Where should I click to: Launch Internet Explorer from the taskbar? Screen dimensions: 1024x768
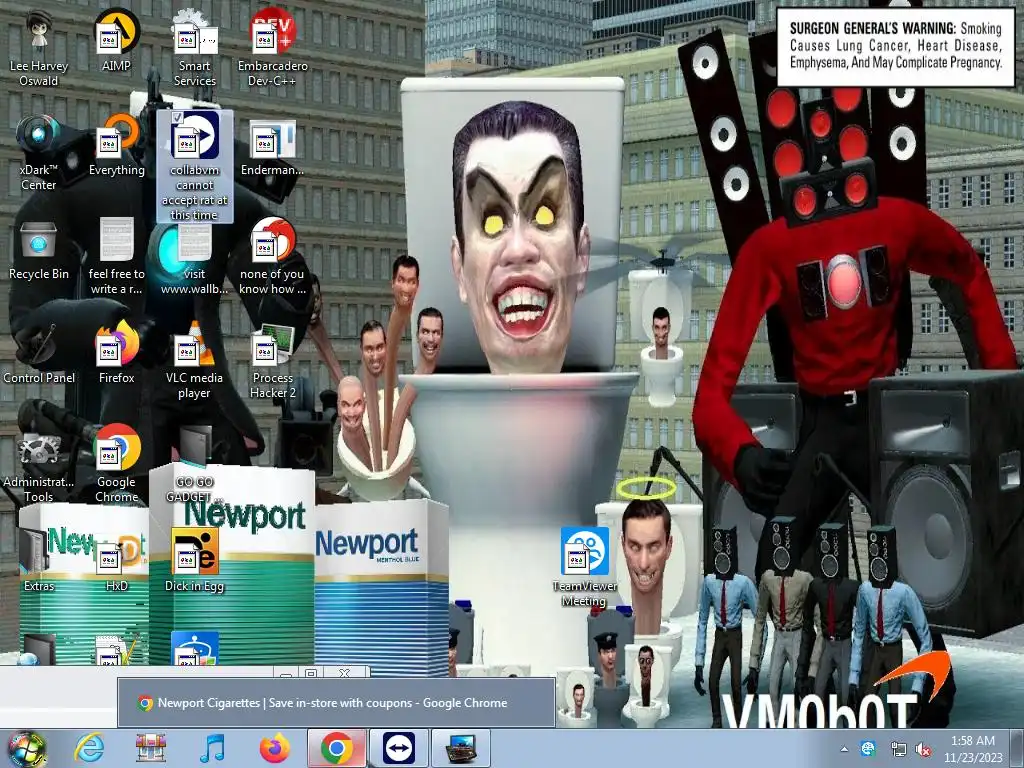click(88, 748)
